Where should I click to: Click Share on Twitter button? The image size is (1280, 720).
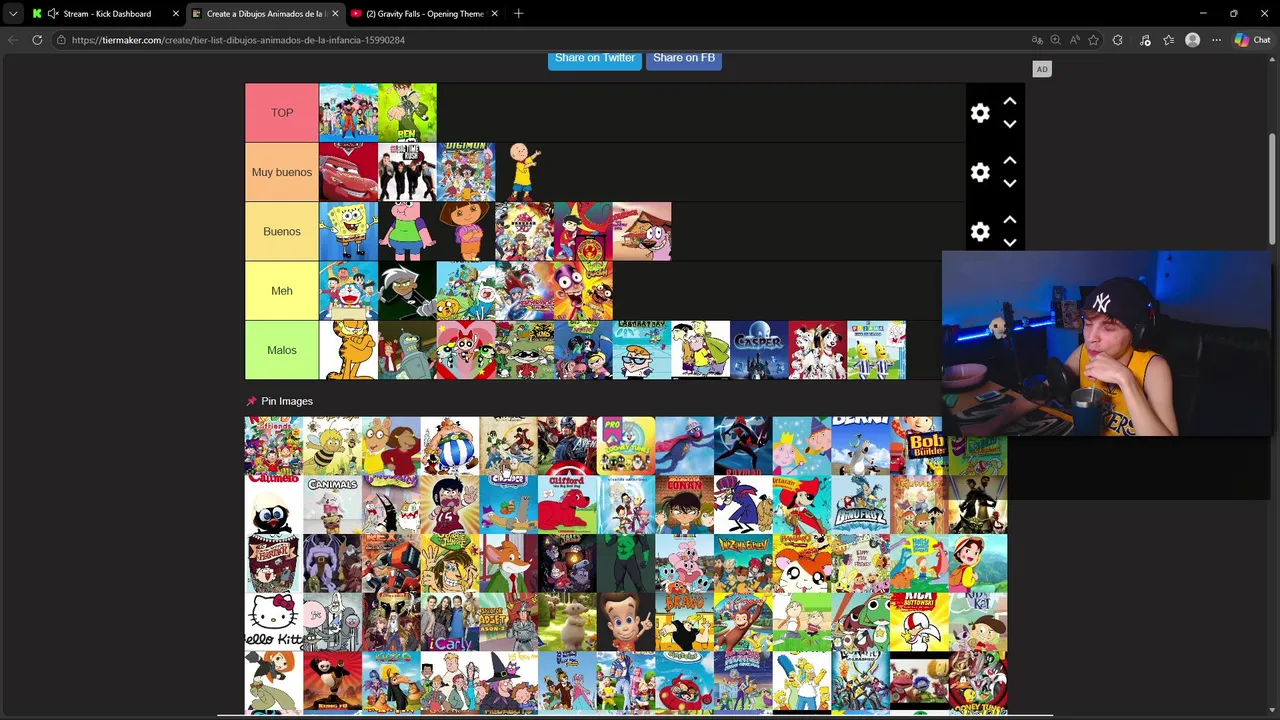point(595,58)
